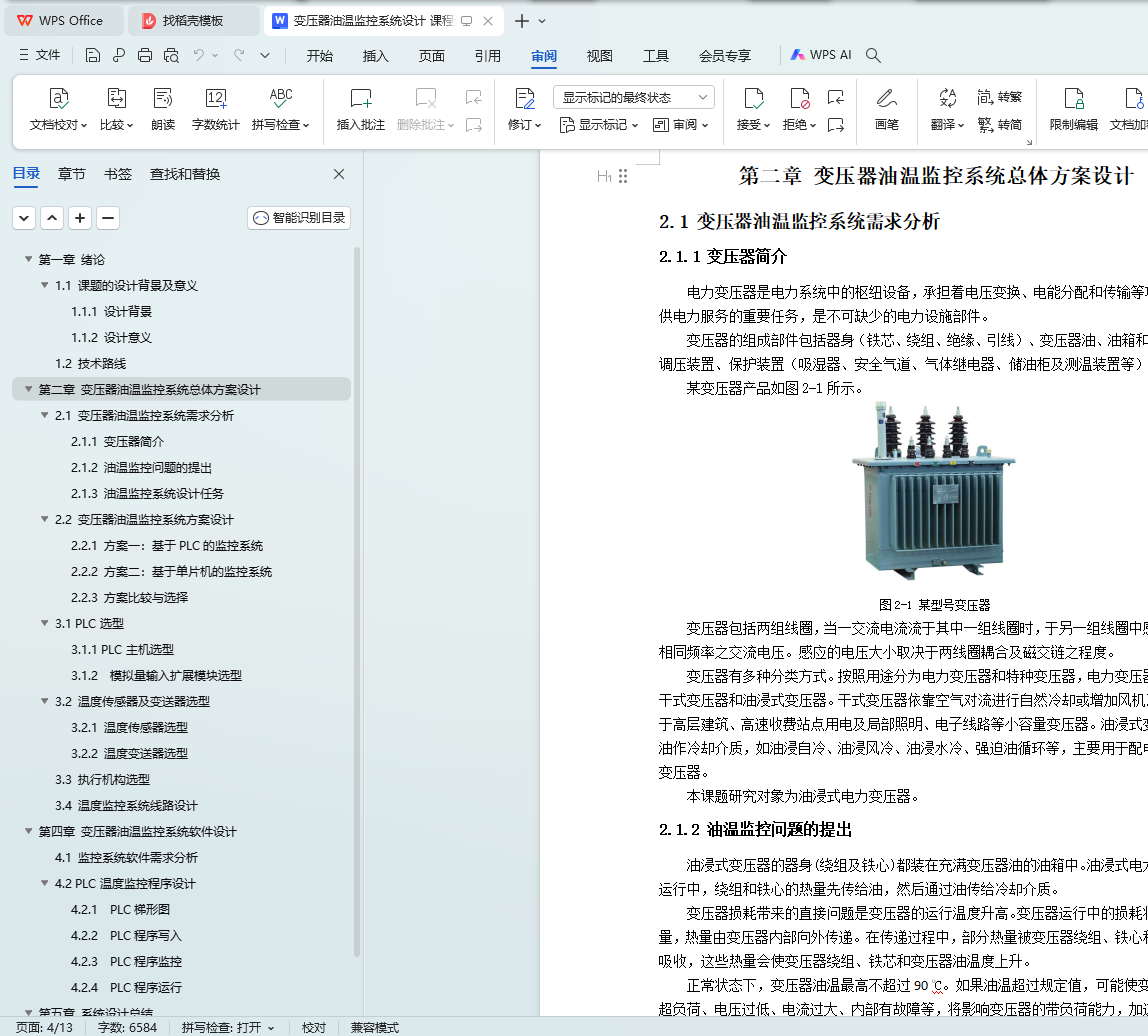Switch to the 书签 panel tab
This screenshot has height=1036, width=1148.
[x=118, y=174]
